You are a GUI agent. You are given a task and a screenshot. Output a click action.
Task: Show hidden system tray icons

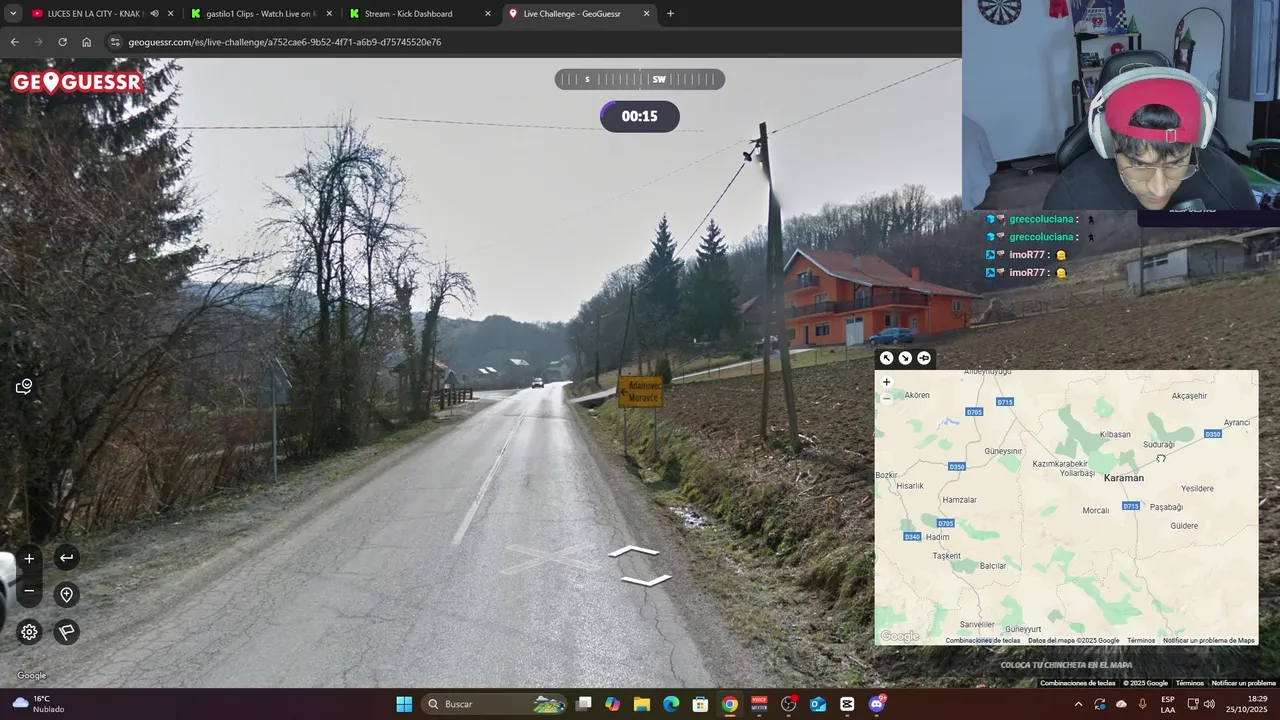[x=1078, y=704]
